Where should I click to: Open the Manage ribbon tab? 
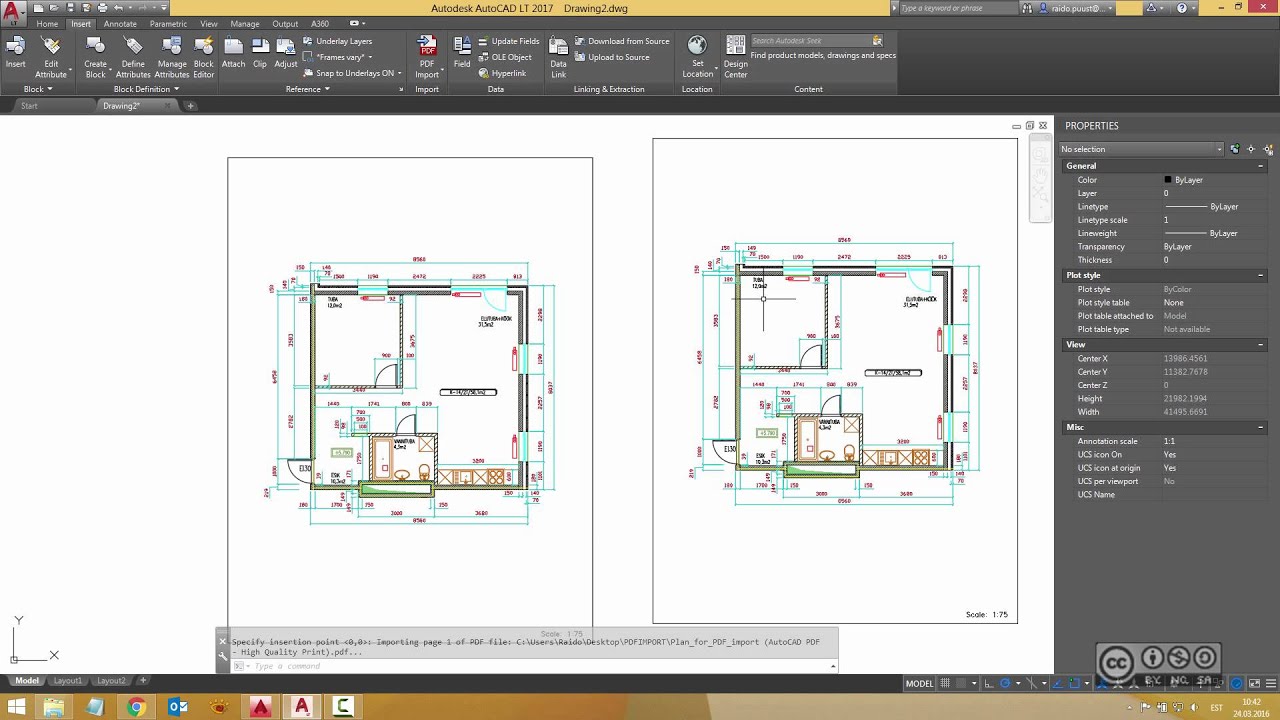coord(245,24)
